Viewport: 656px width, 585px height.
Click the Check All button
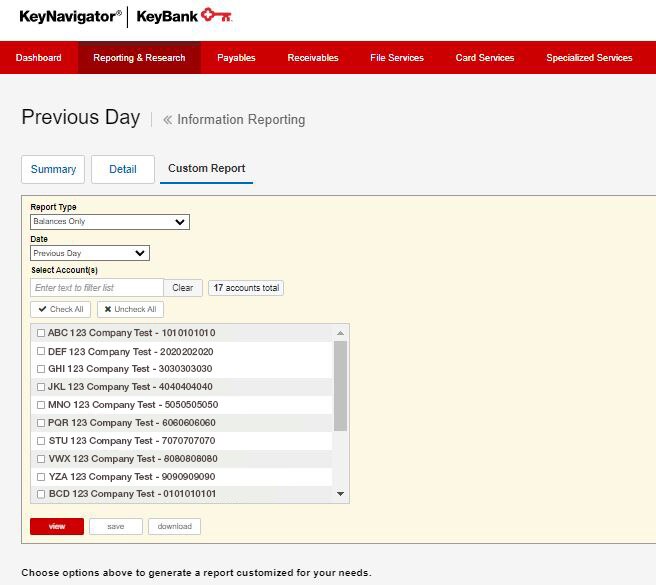(x=61, y=310)
